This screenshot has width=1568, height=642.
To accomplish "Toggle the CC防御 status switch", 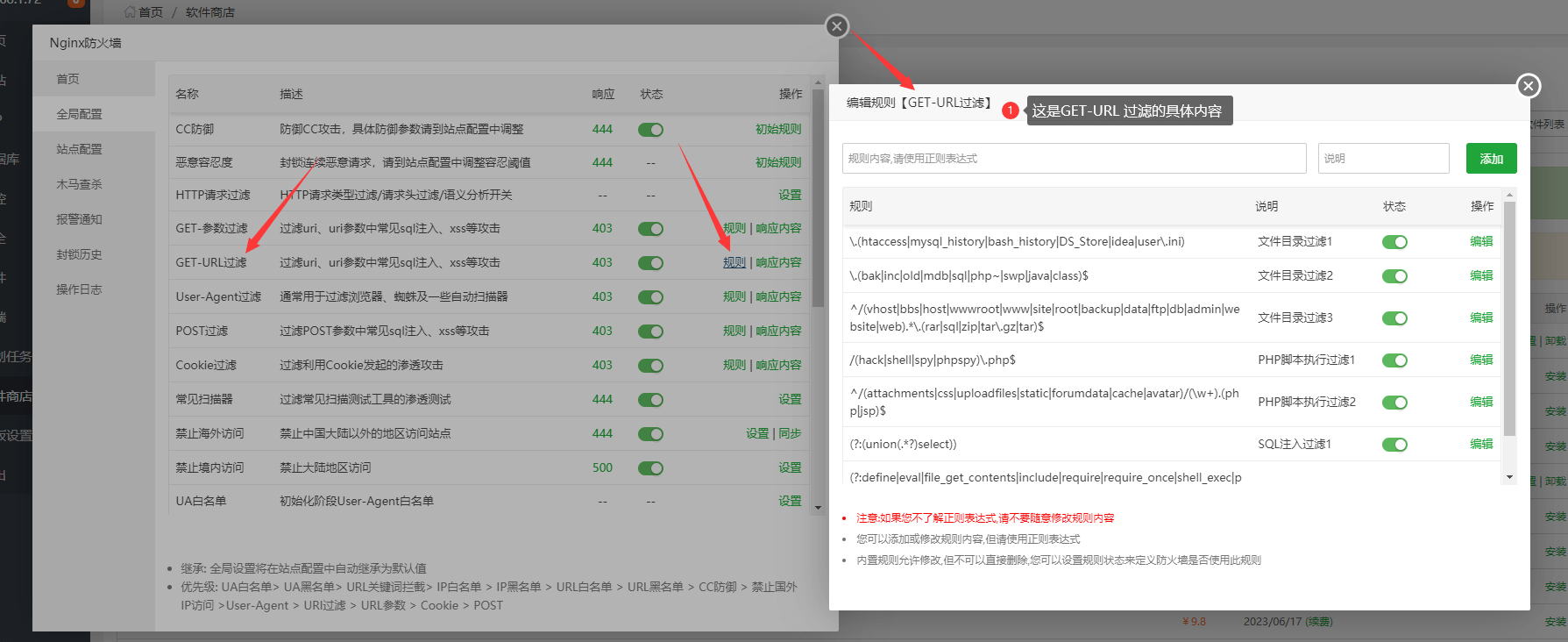I will (x=650, y=130).
